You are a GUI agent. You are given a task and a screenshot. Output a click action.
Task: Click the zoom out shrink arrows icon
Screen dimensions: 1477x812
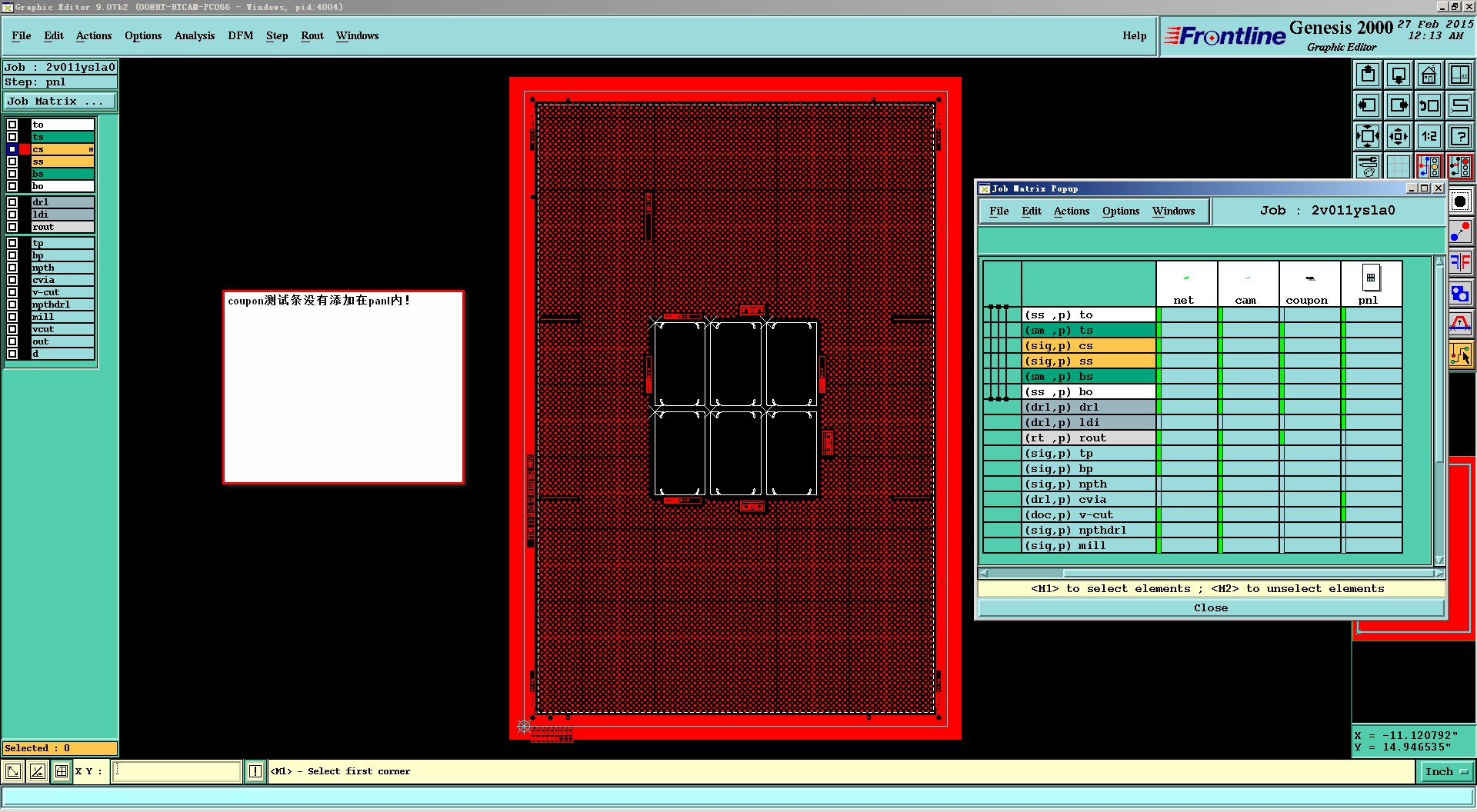click(1399, 136)
